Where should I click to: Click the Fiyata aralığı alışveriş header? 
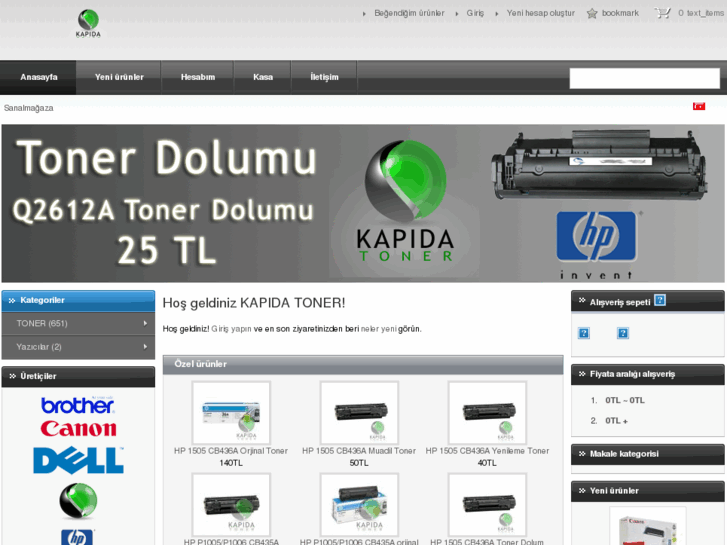click(x=647, y=374)
